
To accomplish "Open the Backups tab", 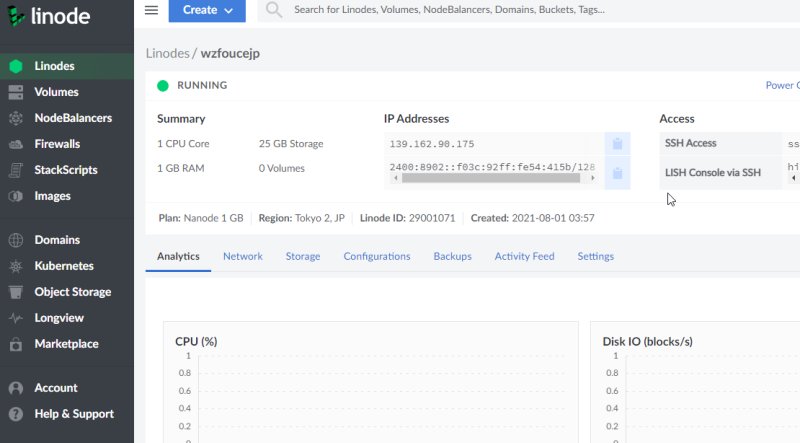I will 453,256.
